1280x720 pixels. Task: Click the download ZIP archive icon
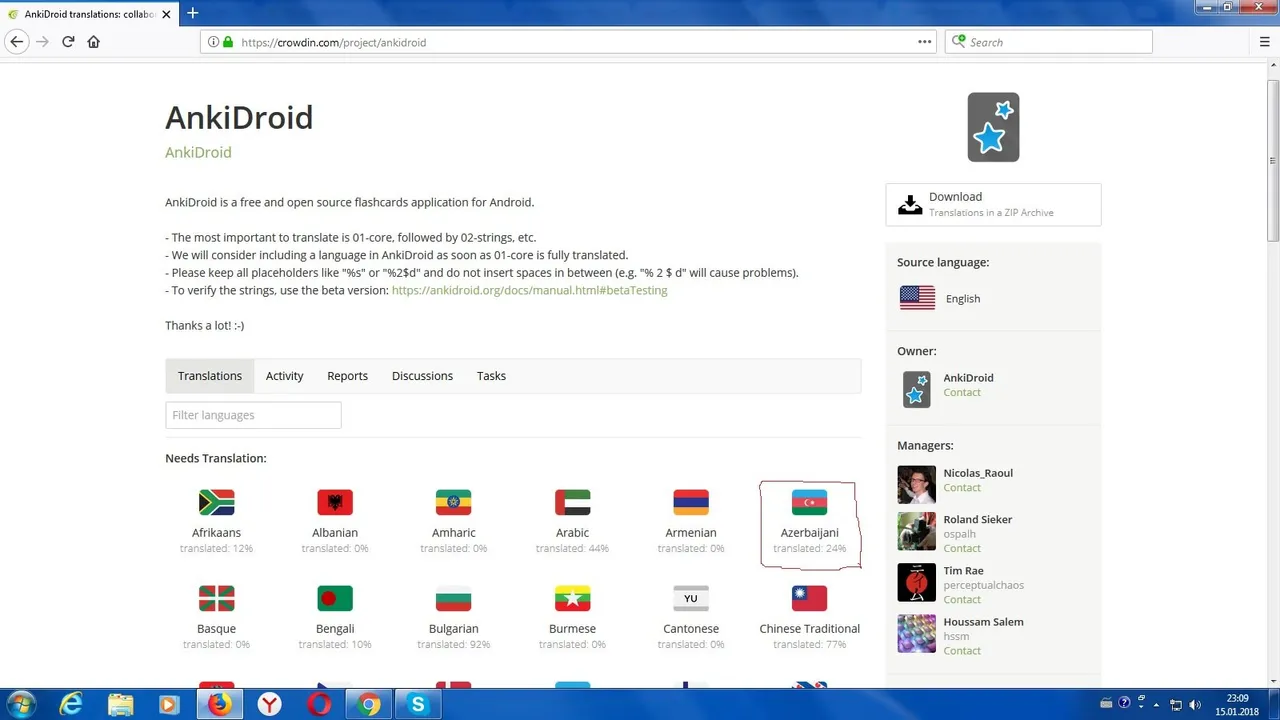tap(910, 204)
